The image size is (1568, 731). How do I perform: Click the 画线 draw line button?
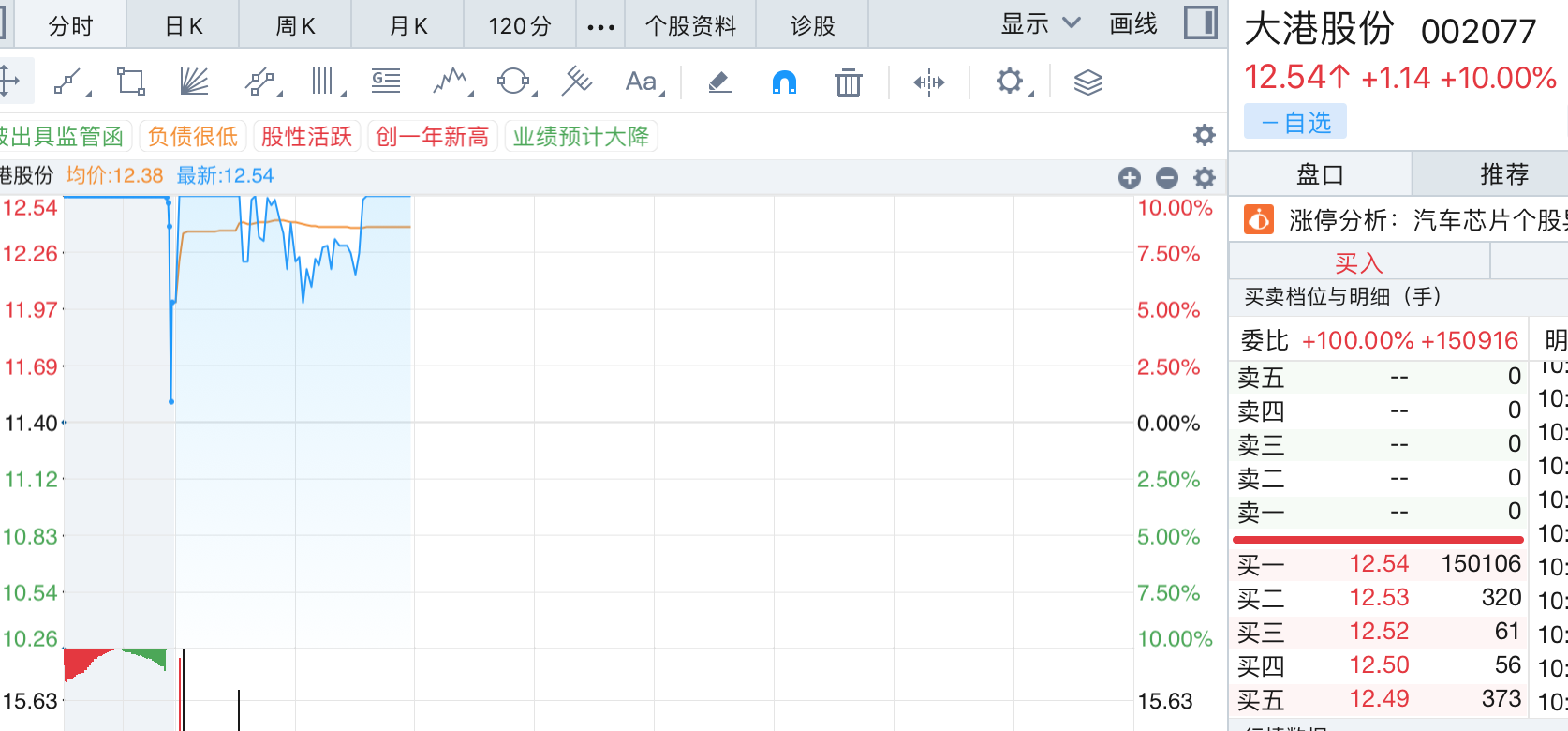(x=1133, y=23)
